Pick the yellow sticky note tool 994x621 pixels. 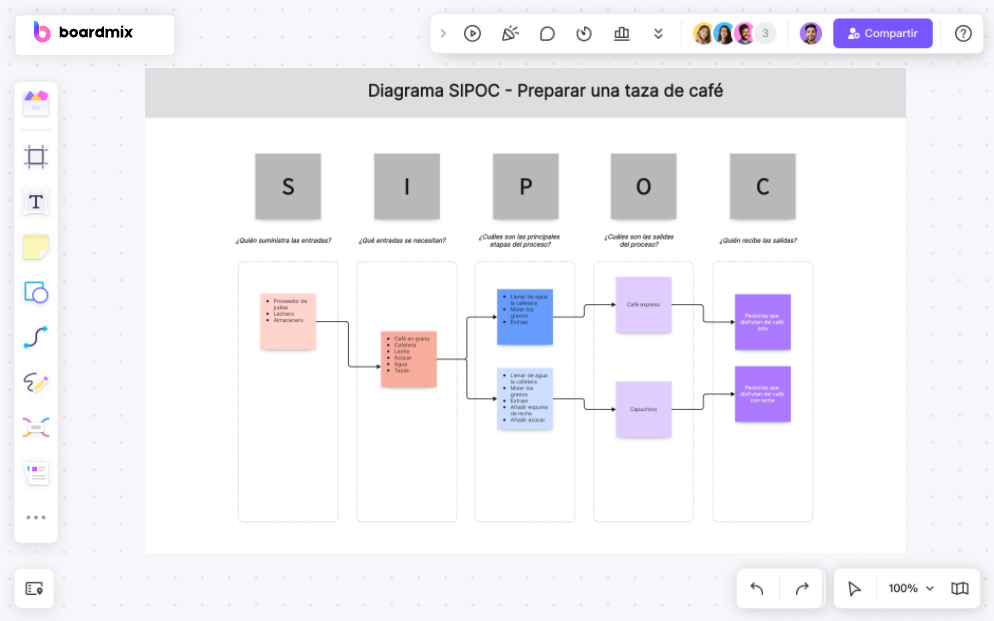tap(36, 247)
